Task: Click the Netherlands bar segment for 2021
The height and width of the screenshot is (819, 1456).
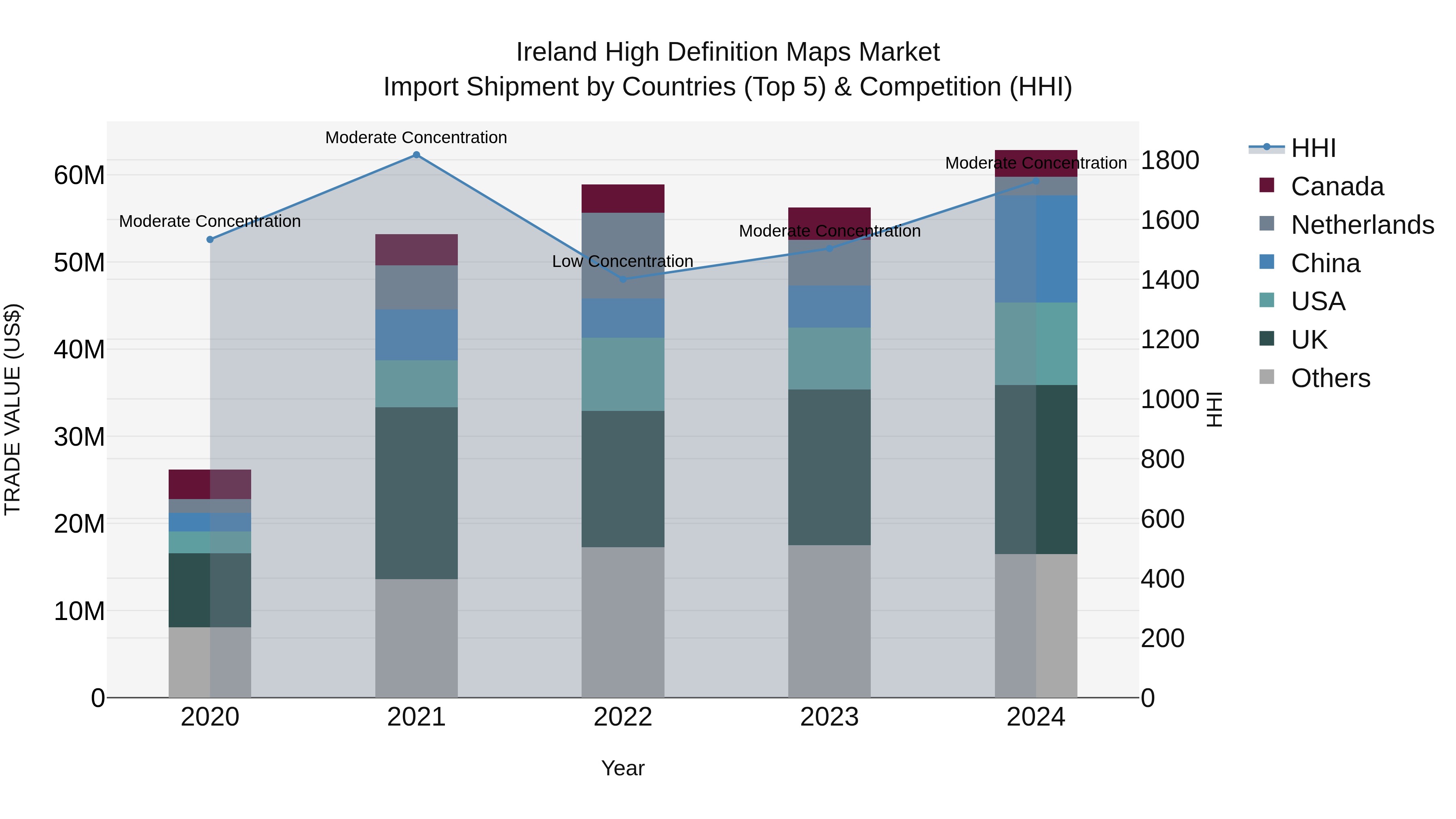Action: pos(417,287)
